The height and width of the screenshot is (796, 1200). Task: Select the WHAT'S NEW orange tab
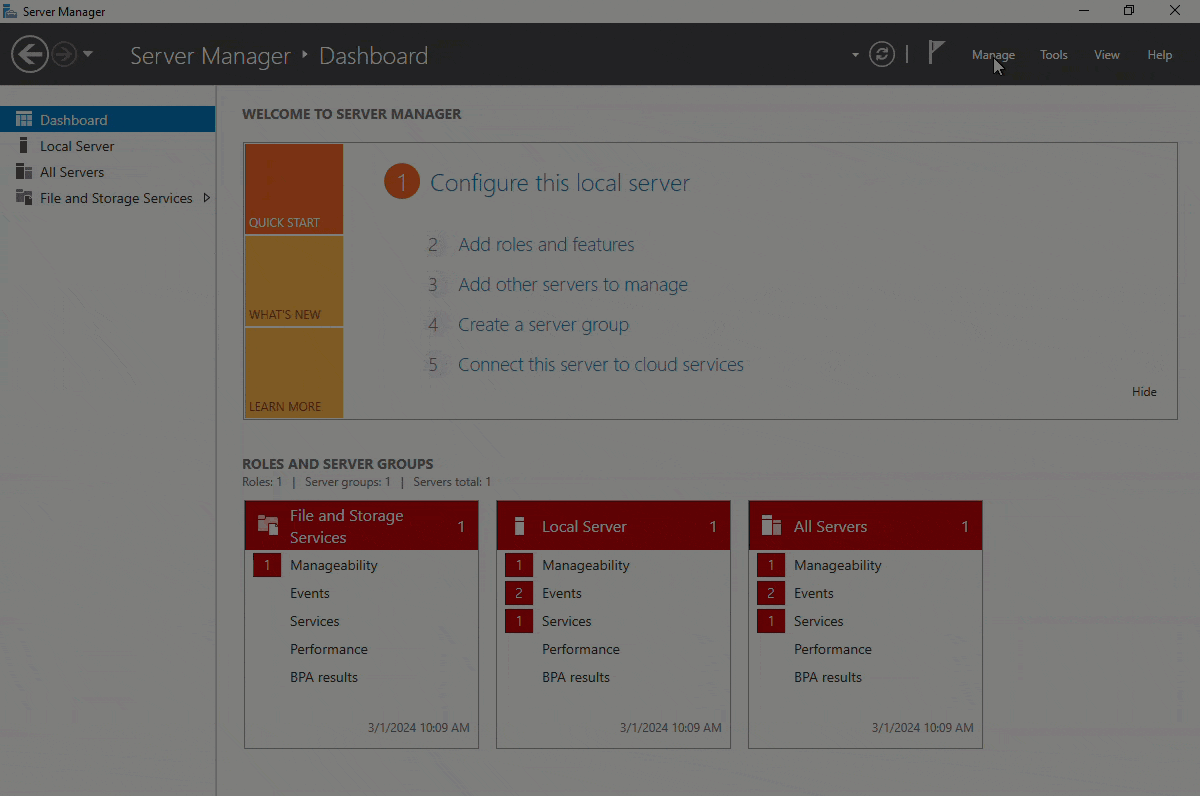point(293,281)
